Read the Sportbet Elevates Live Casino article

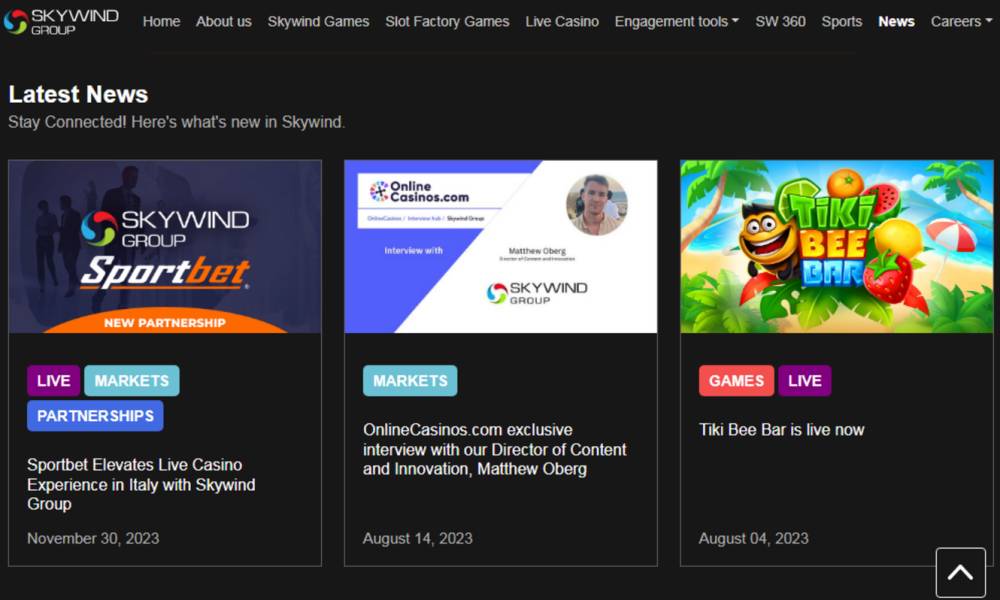click(x=141, y=484)
